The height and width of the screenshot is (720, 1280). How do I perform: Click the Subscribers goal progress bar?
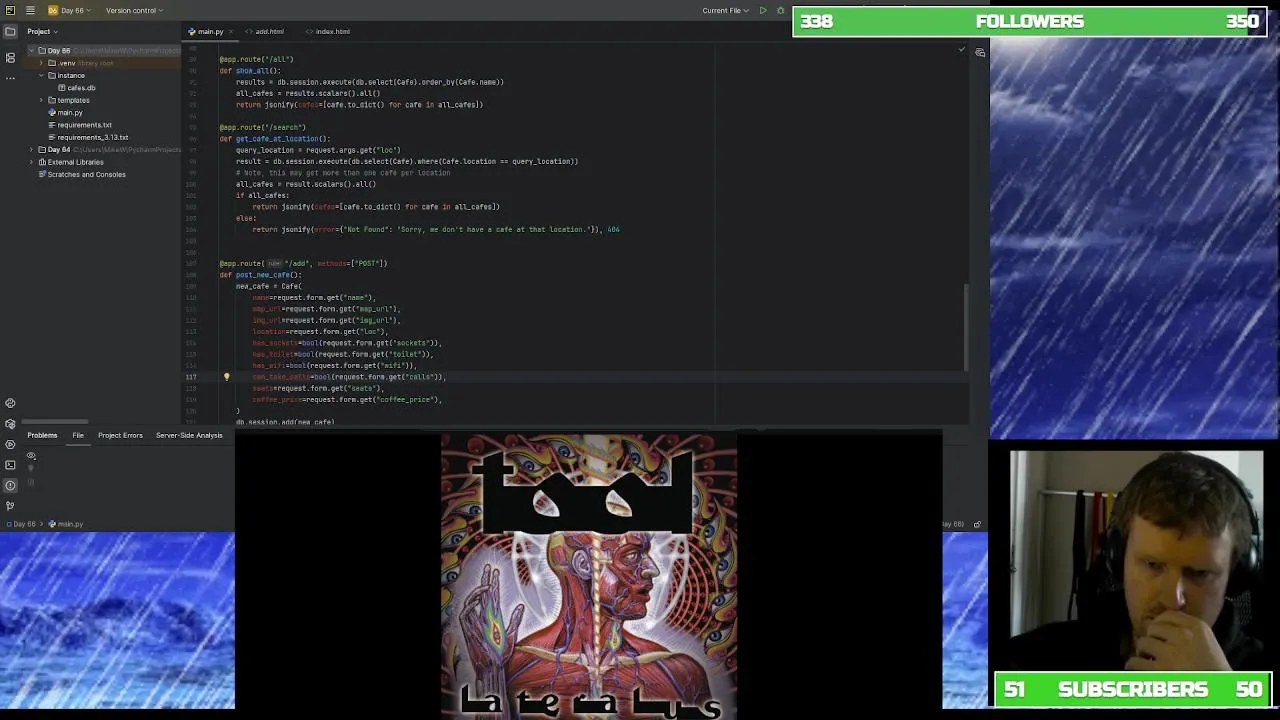click(1133, 689)
